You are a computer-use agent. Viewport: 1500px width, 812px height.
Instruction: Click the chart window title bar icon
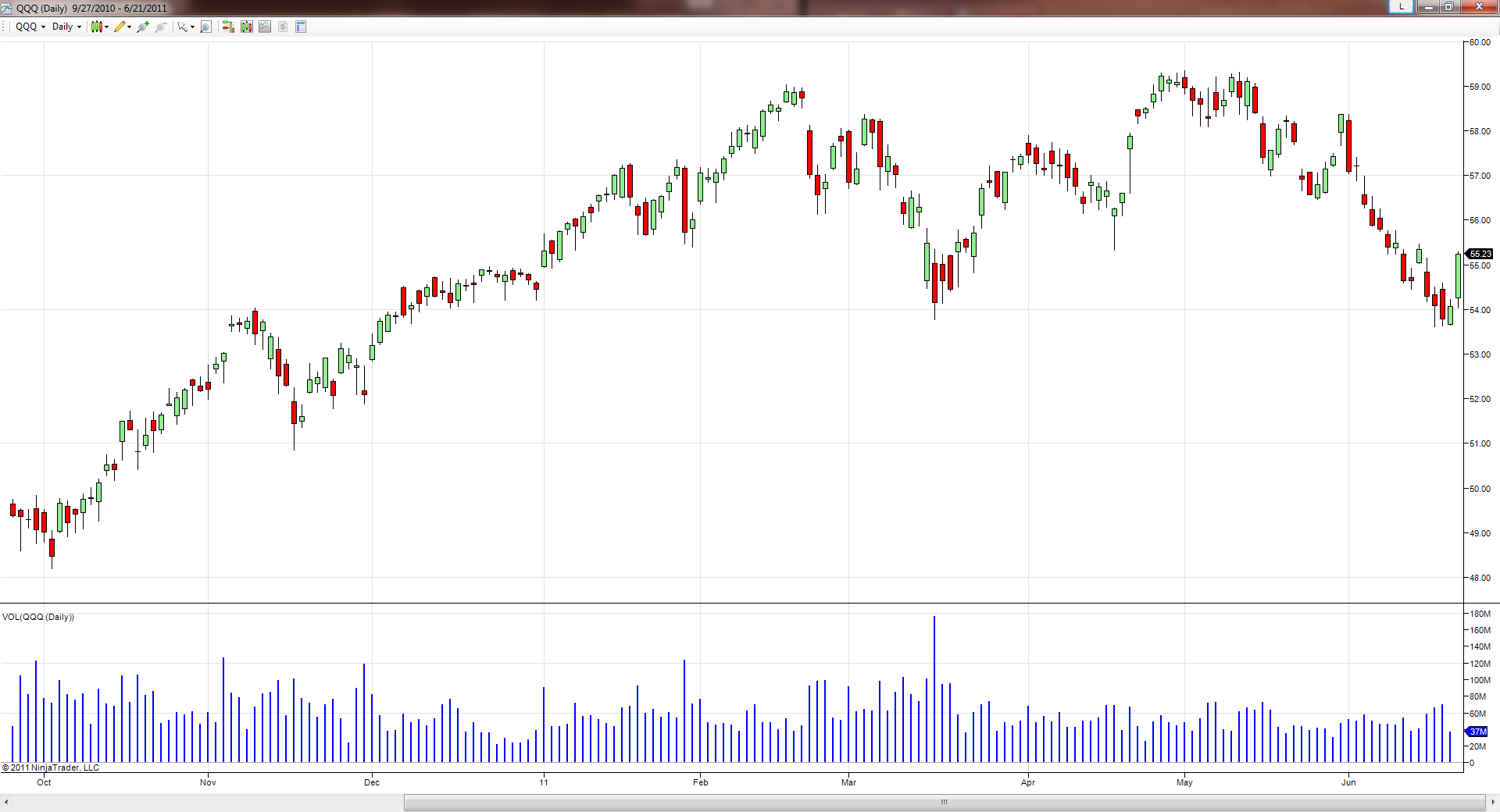(x=7, y=8)
